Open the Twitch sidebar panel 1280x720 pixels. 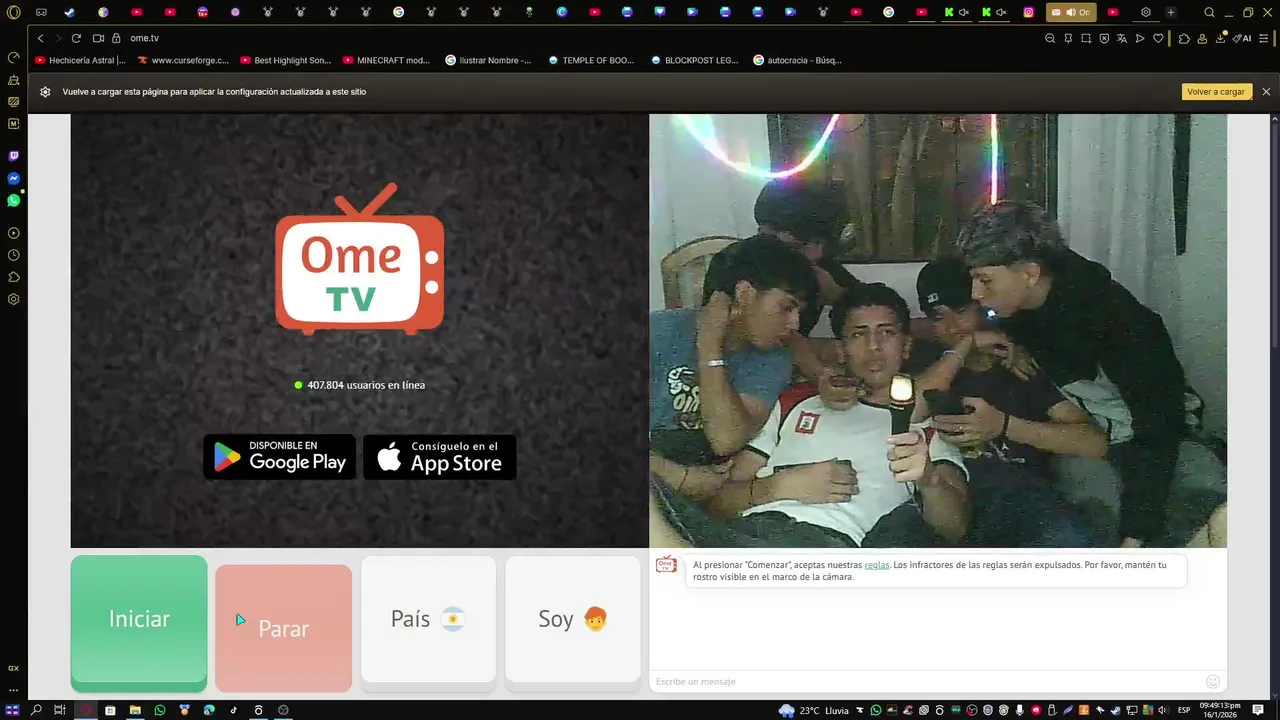tap(13, 156)
